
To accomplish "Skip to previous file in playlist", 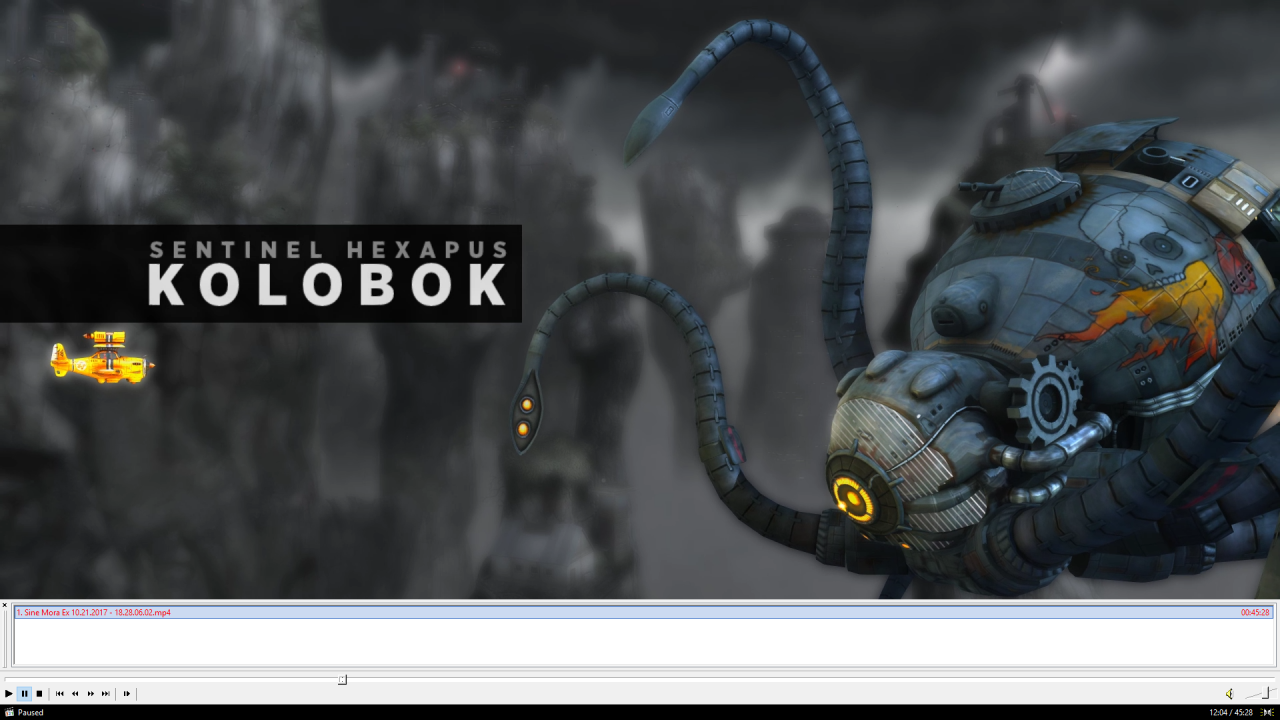I will pyautogui.click(x=60, y=693).
